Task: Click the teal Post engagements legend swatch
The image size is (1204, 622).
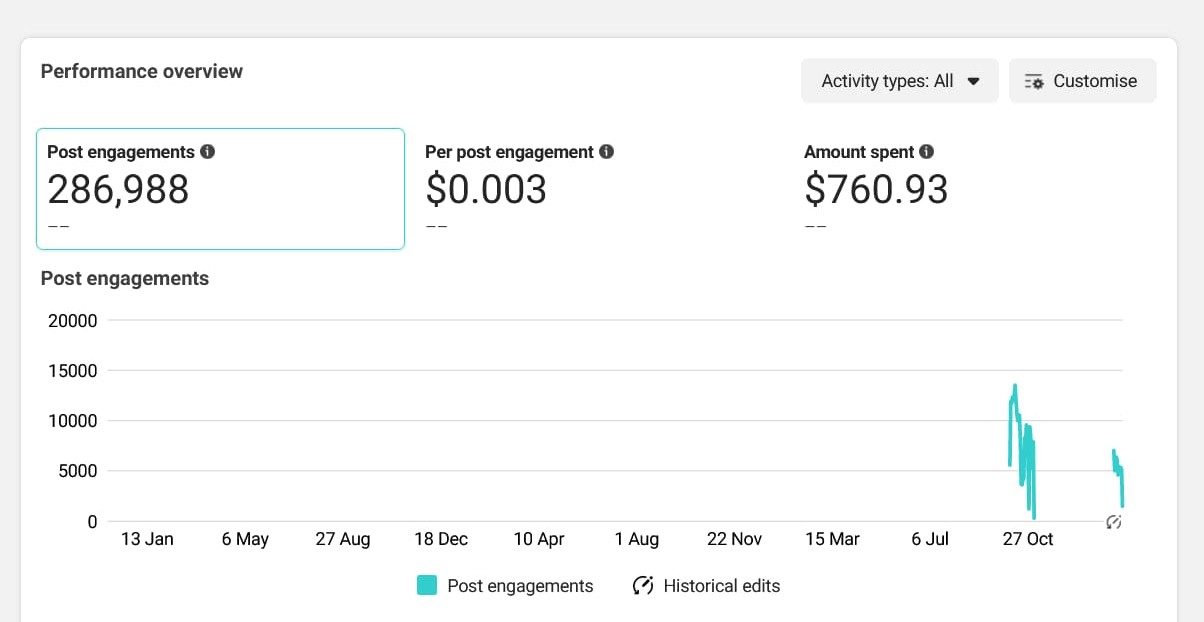Action: pyautogui.click(x=427, y=586)
